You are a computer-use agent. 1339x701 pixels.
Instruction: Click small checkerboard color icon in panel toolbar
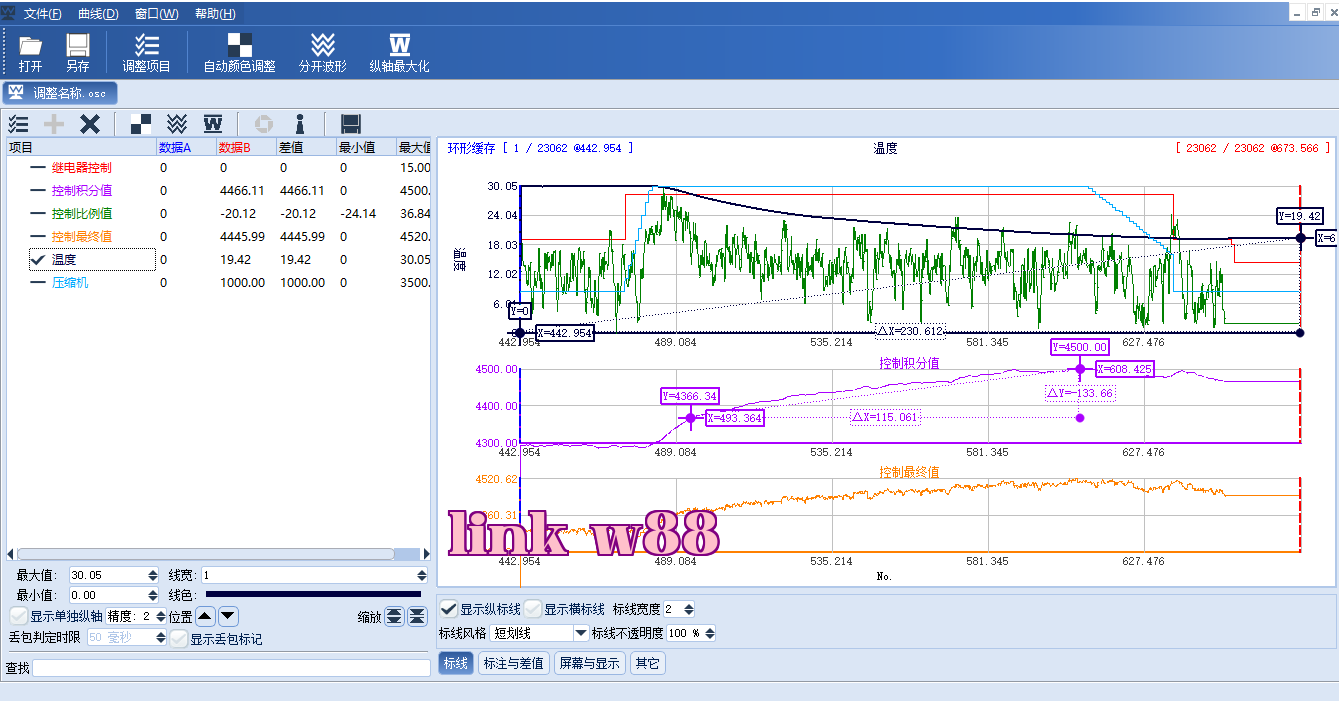pos(141,124)
